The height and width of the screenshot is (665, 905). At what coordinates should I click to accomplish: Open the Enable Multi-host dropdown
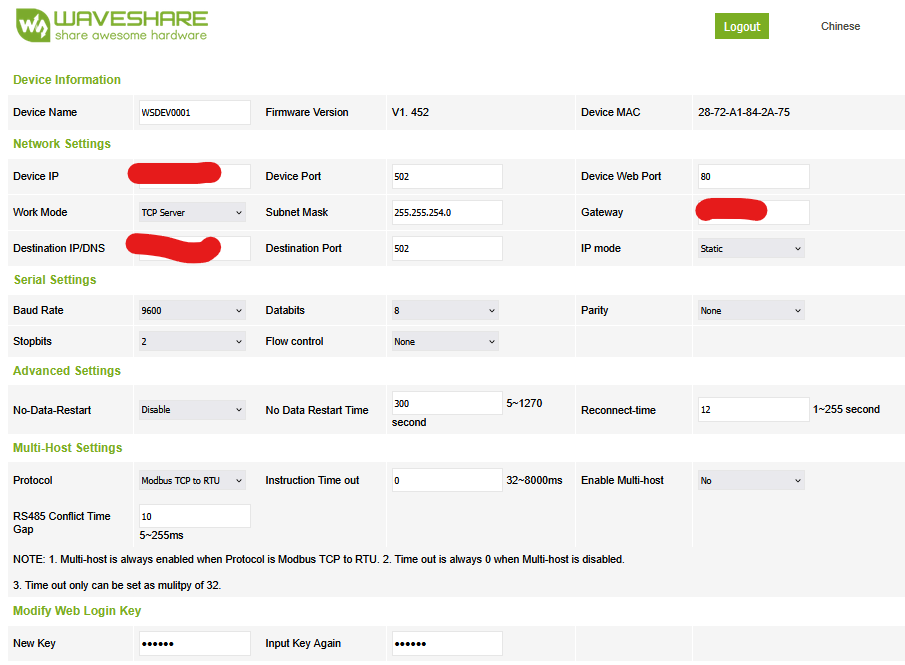tap(751, 480)
